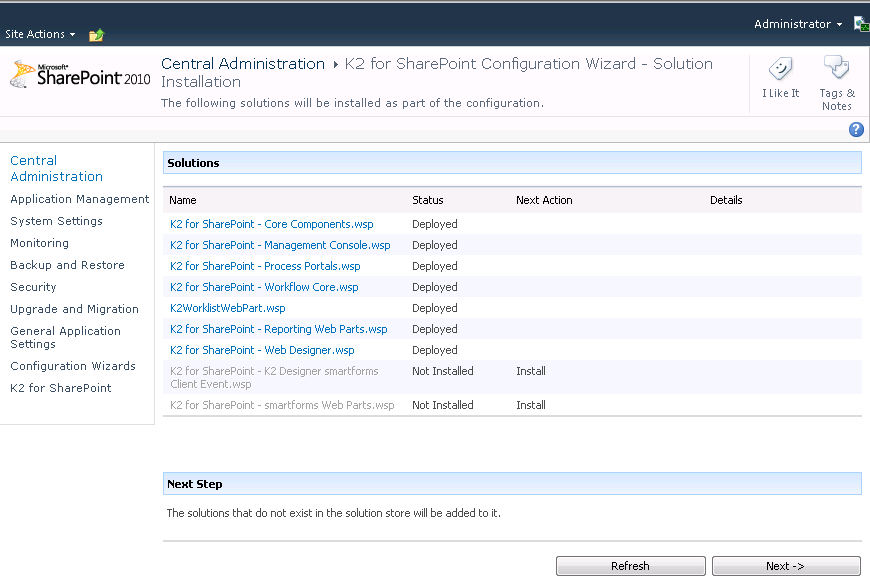Click the user status icon beside Administrator

click(x=861, y=24)
